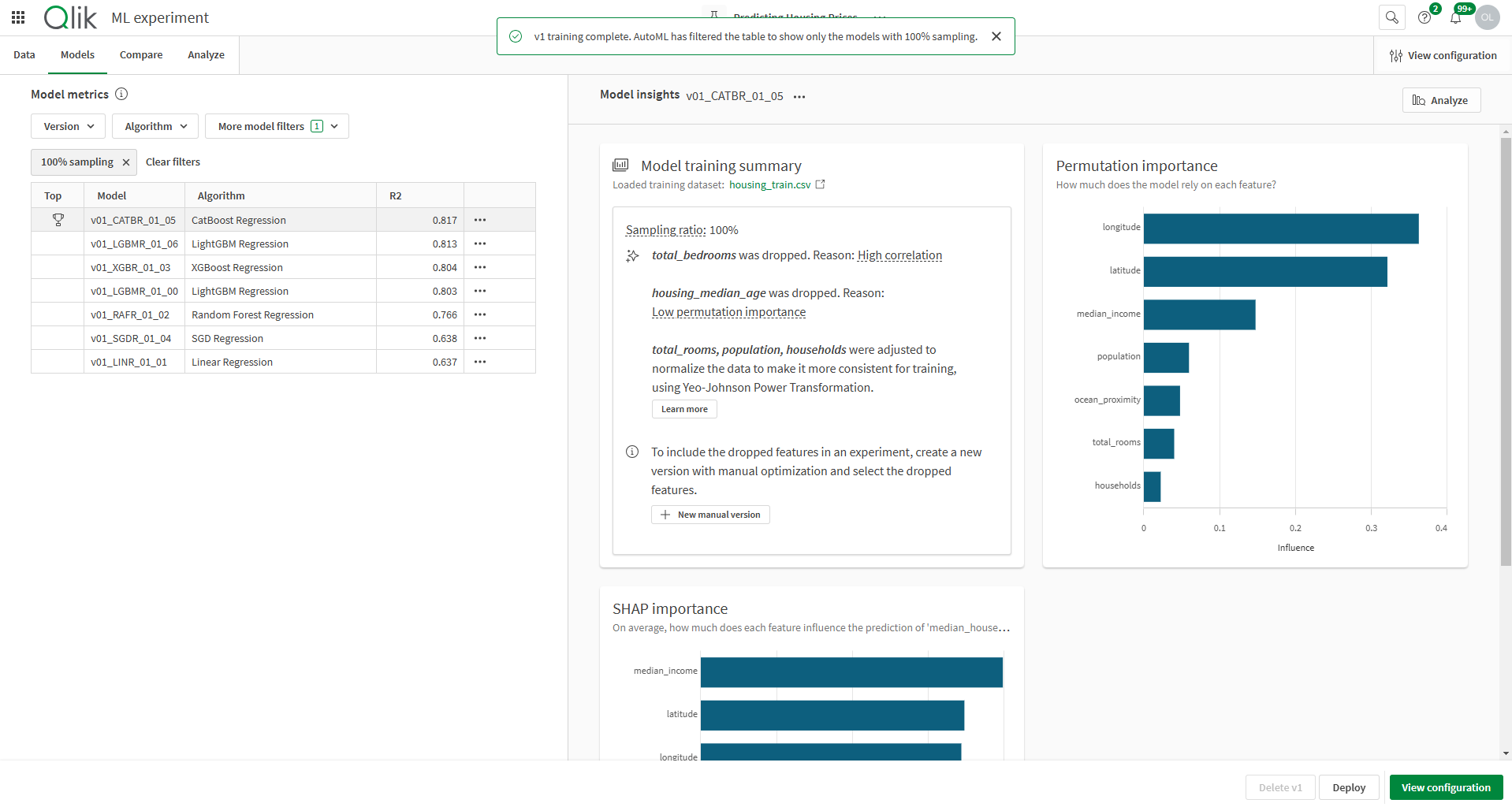
Task: Click the New manual version button
Action: pyautogui.click(x=710, y=515)
